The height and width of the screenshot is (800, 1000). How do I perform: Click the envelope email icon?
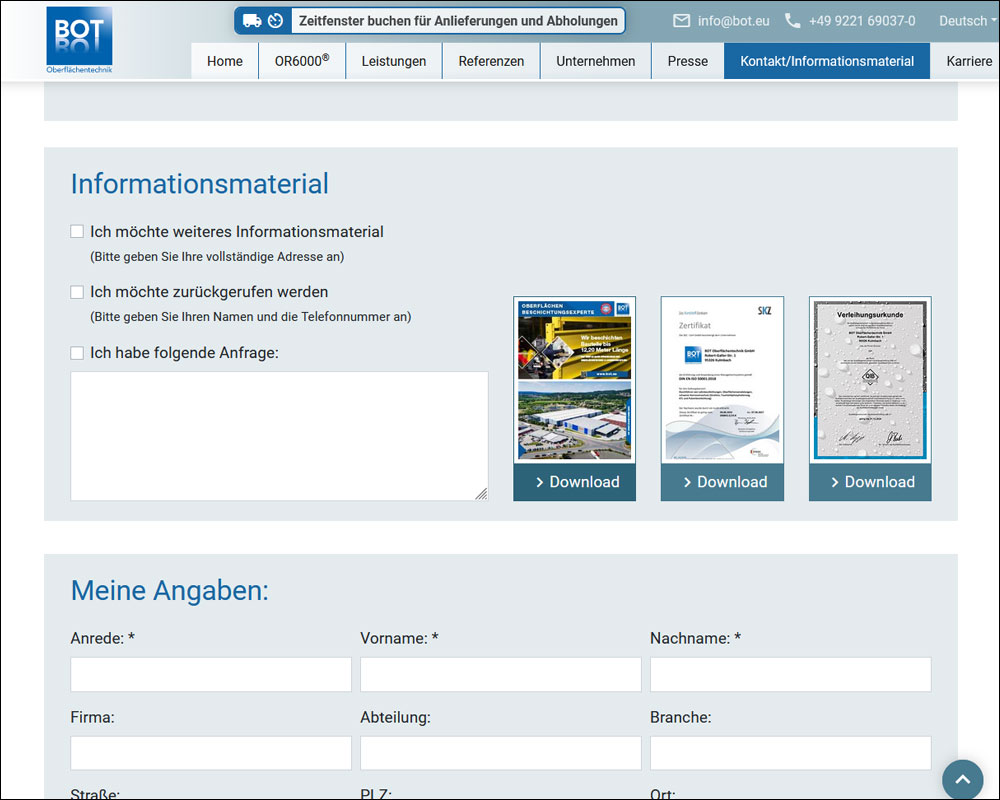tap(682, 21)
